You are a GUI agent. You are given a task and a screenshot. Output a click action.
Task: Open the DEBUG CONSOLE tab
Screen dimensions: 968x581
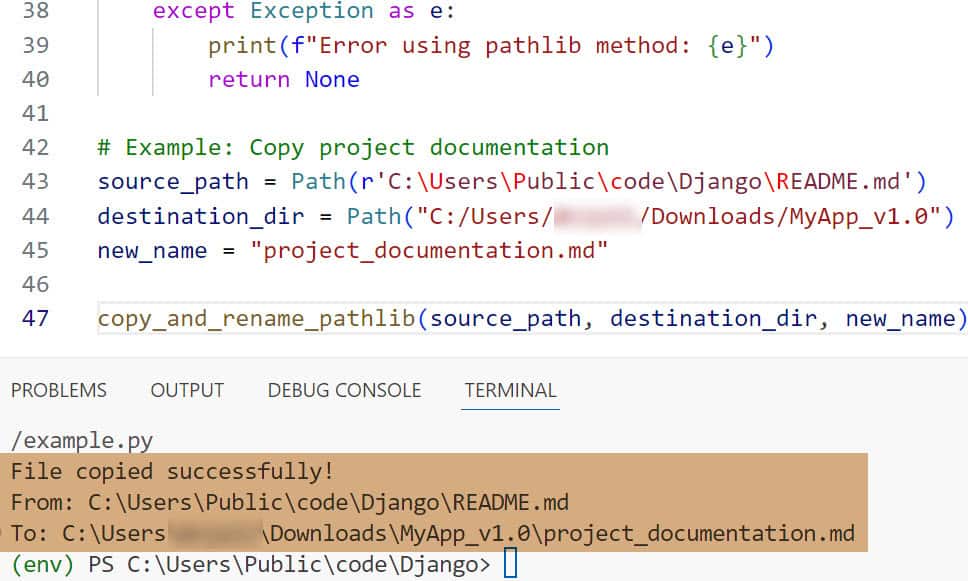point(344,390)
